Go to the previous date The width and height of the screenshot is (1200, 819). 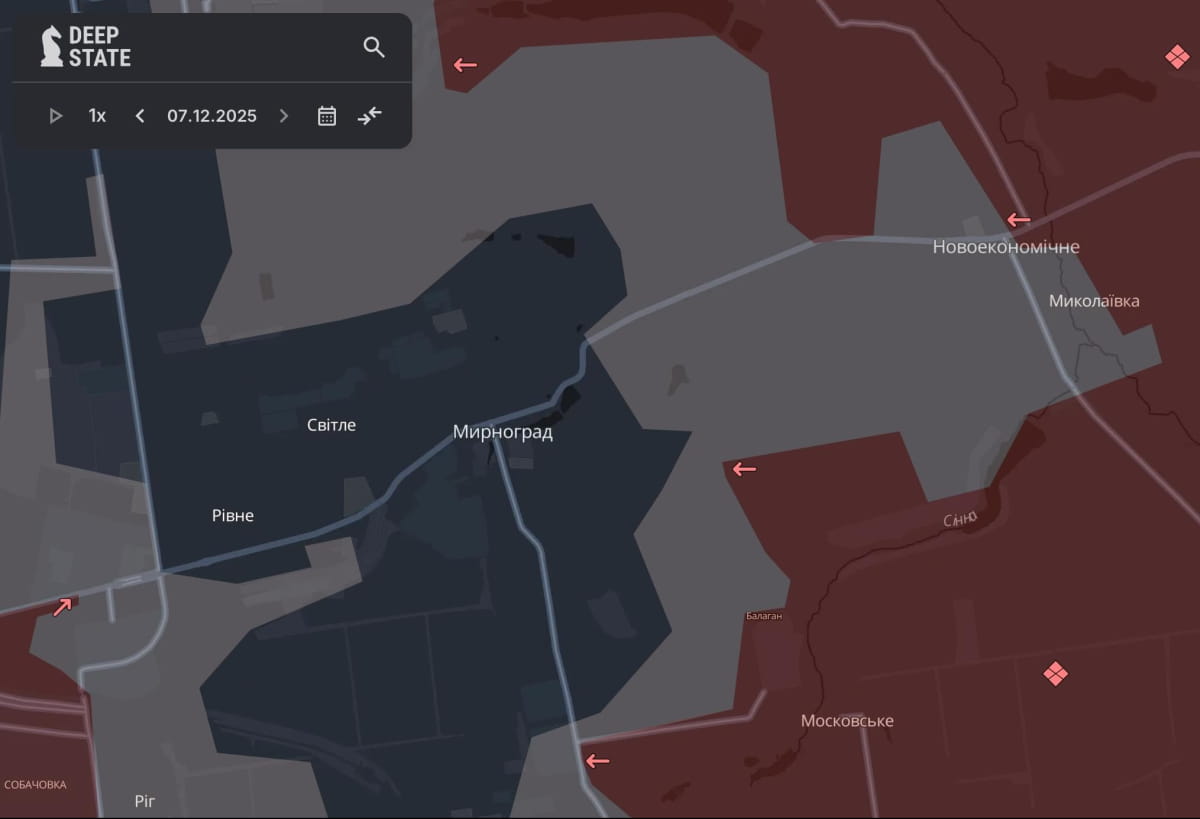(140, 116)
